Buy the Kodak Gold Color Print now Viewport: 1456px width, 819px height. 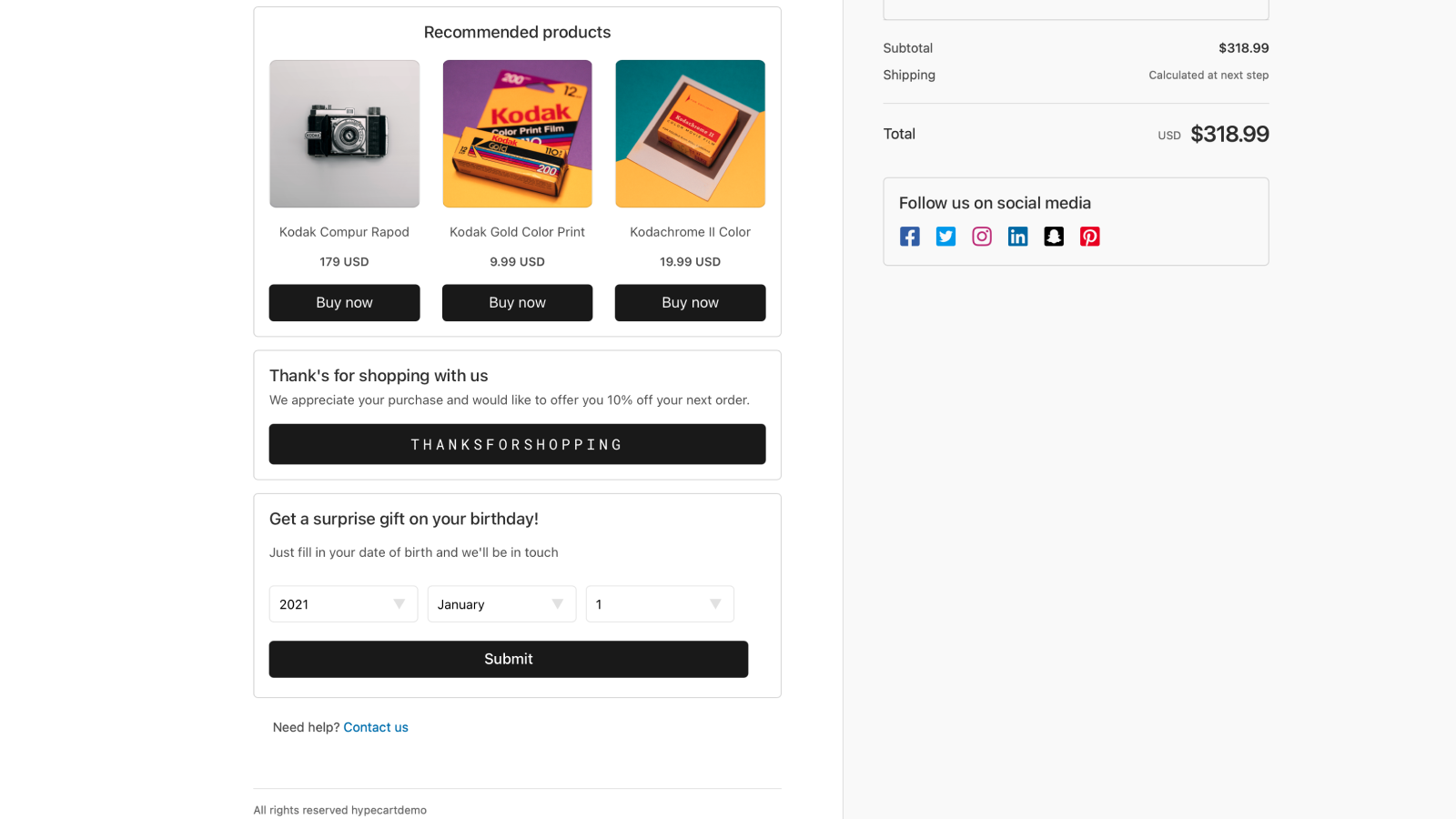[517, 302]
